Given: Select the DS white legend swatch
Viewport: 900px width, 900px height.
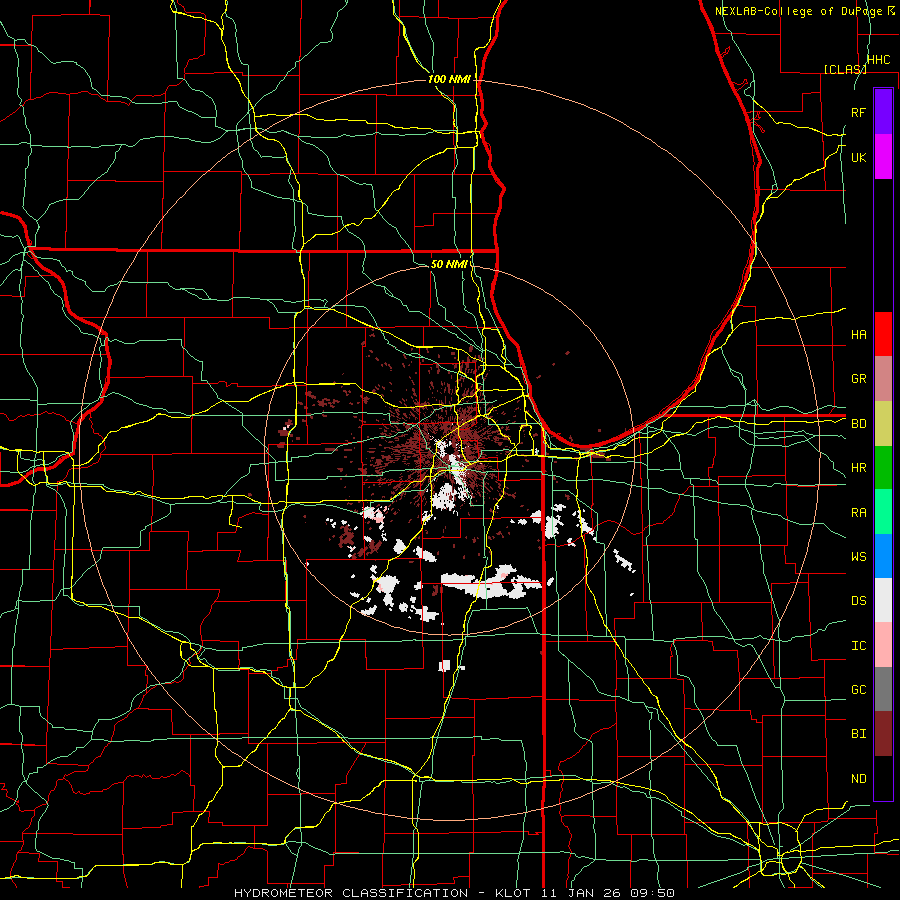Looking at the screenshot, I should point(883,600).
